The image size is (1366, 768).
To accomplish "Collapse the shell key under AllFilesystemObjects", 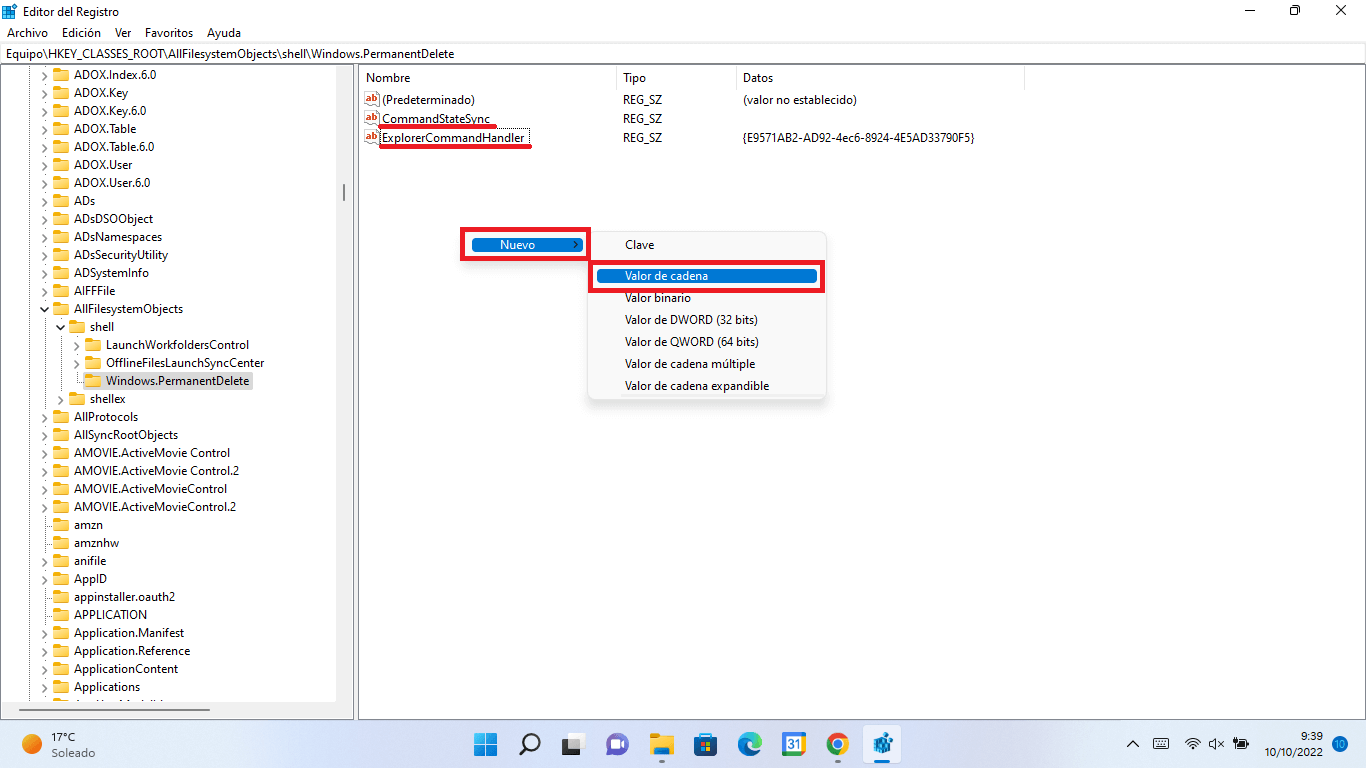I will click(60, 327).
